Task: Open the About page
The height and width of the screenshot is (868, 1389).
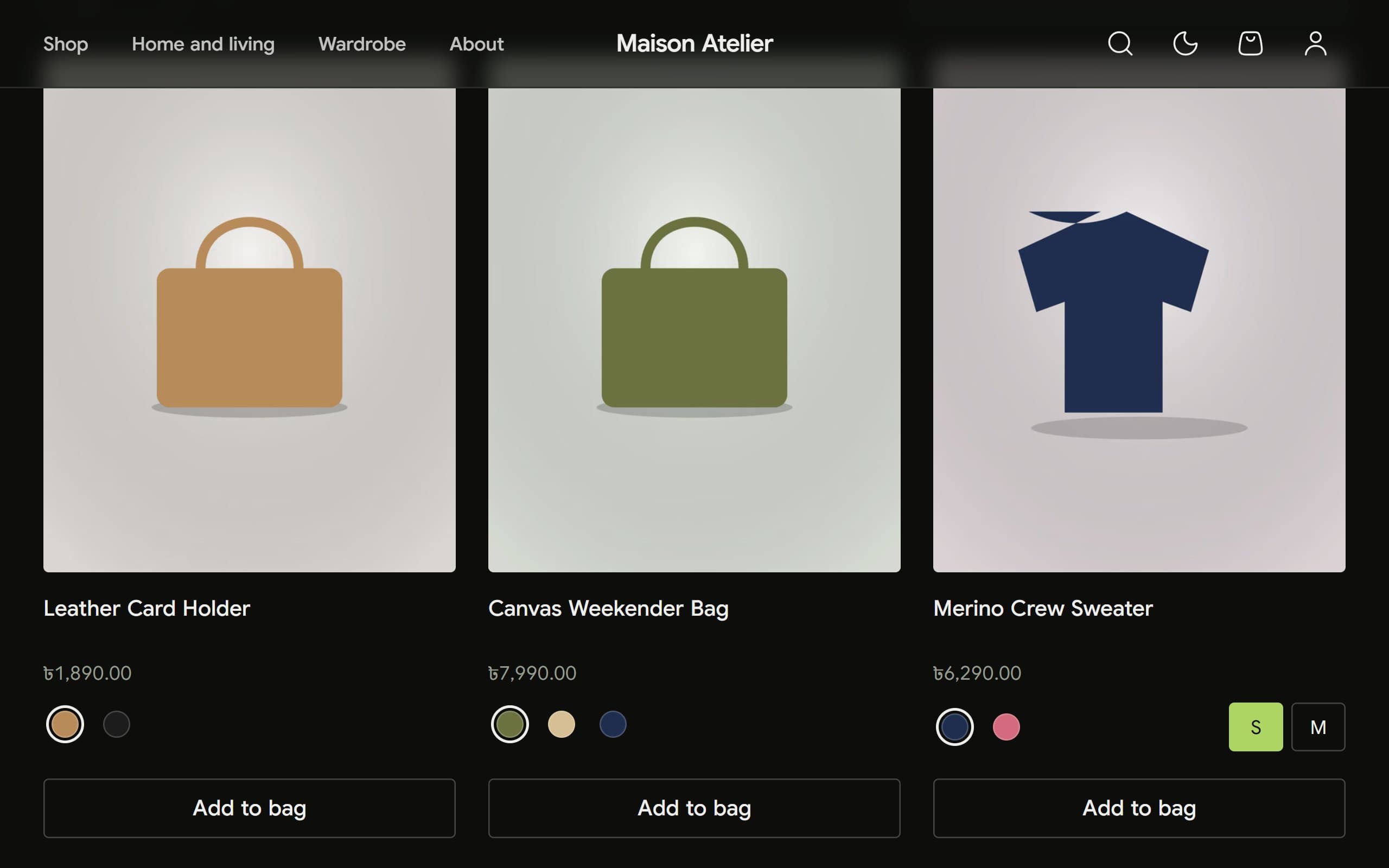Action: [x=476, y=43]
